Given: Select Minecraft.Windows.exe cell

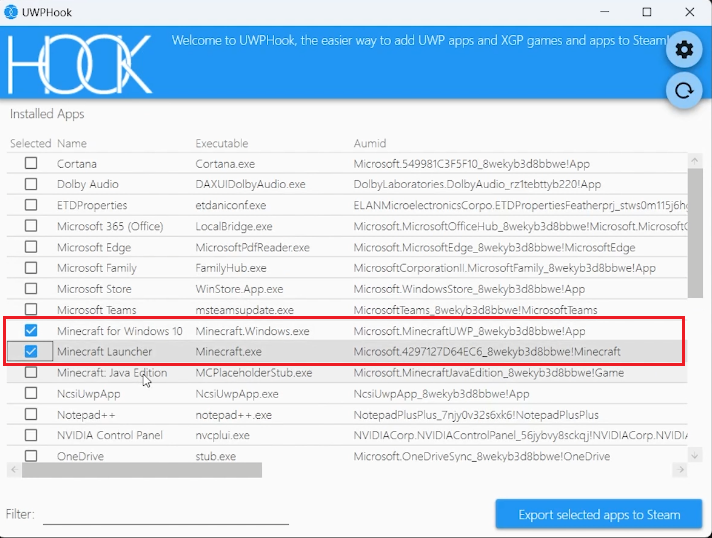Looking at the screenshot, I should (x=252, y=331).
